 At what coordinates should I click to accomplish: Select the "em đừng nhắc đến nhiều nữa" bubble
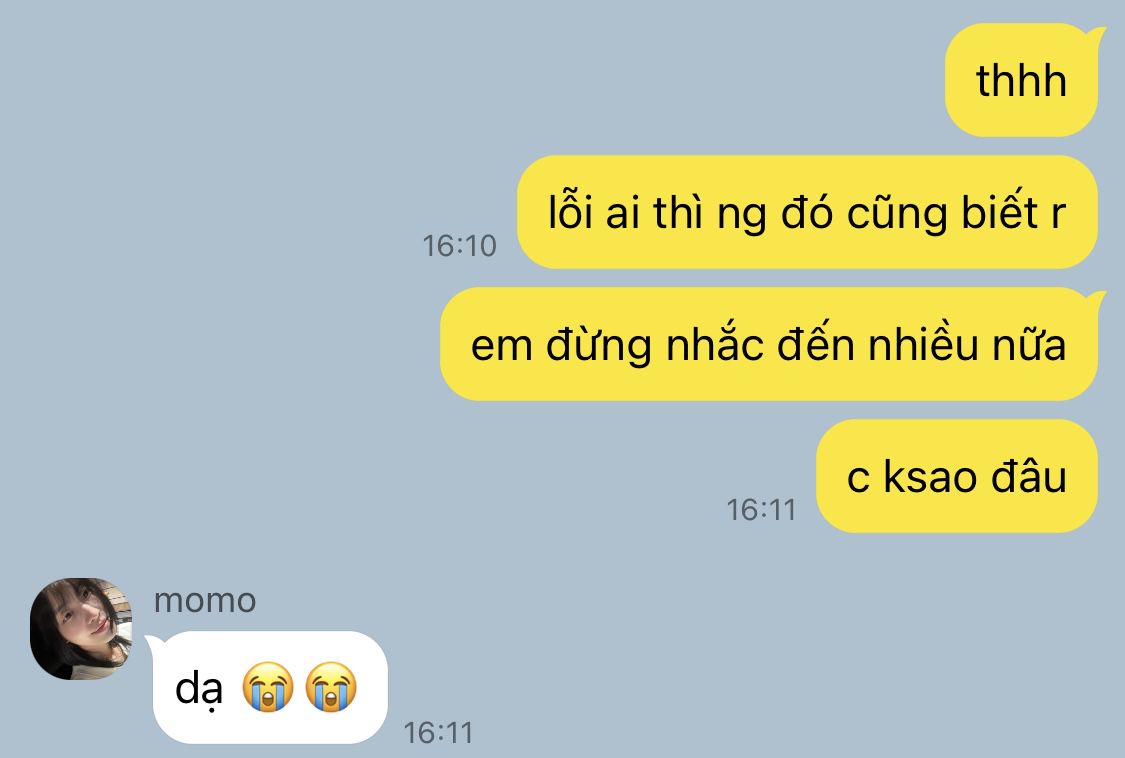[768, 344]
